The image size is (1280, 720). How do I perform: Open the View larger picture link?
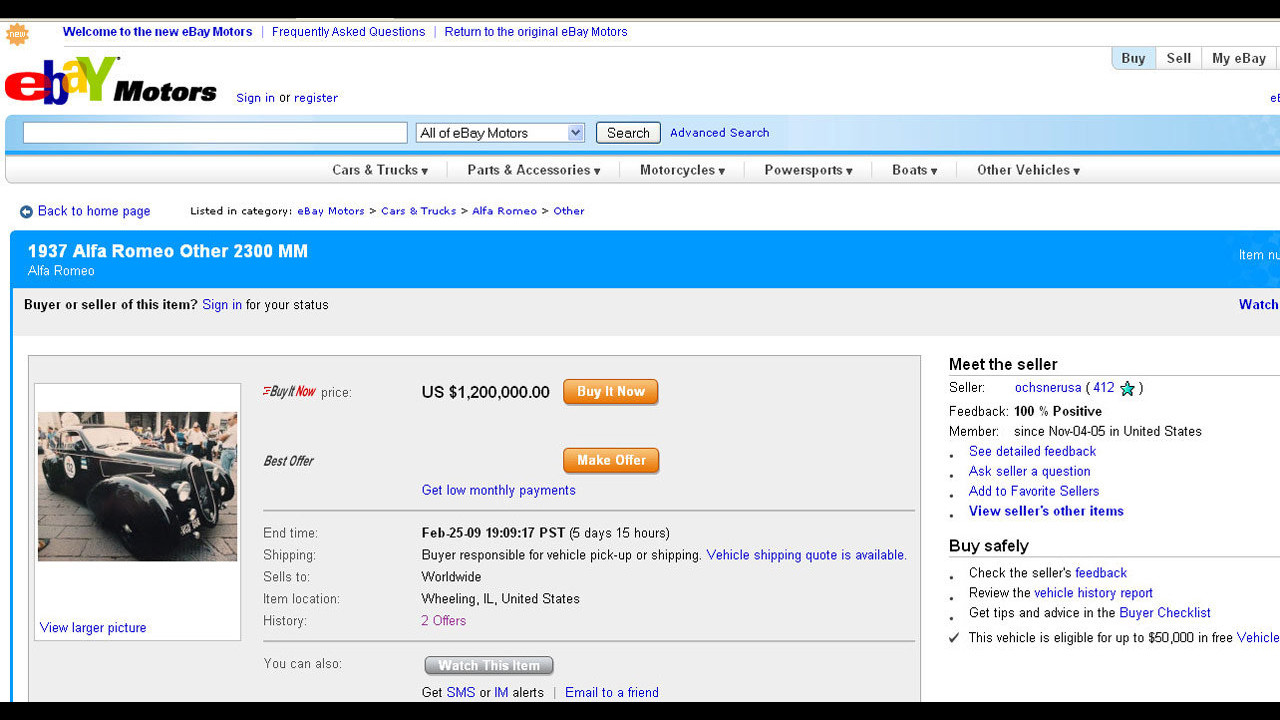93,628
